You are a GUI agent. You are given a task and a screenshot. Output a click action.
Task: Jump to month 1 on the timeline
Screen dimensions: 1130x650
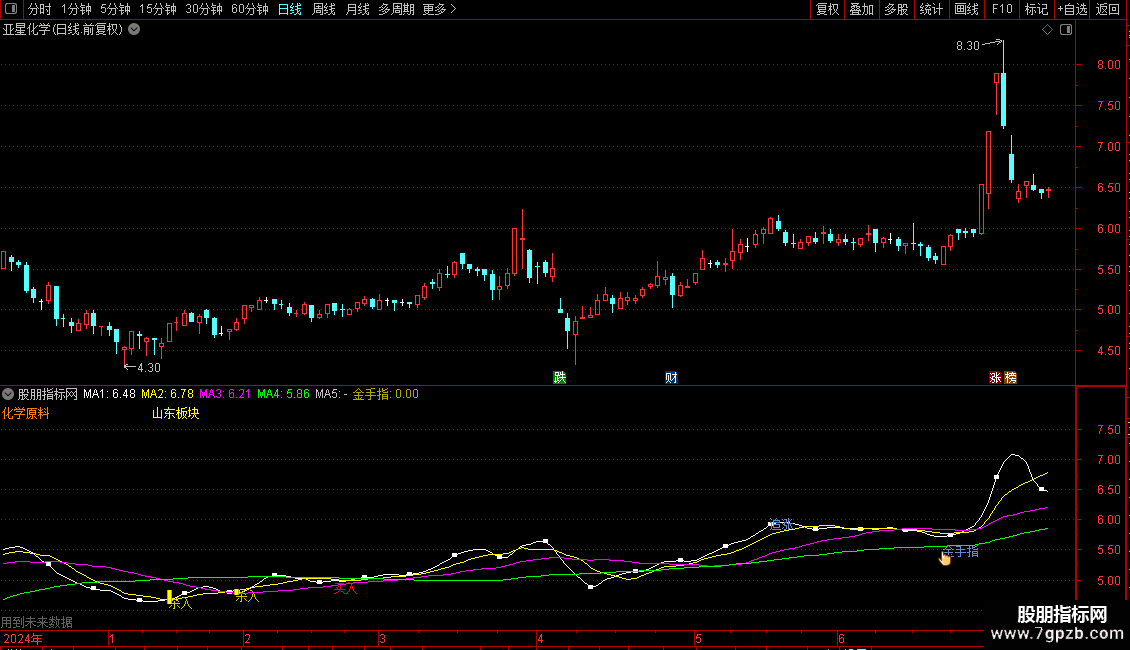pos(112,639)
